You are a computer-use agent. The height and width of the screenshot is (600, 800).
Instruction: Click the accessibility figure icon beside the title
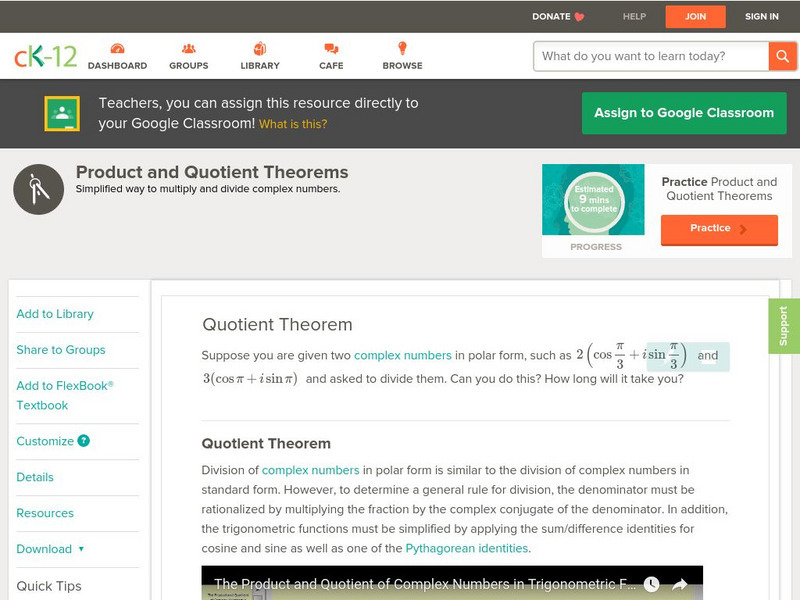(x=37, y=188)
